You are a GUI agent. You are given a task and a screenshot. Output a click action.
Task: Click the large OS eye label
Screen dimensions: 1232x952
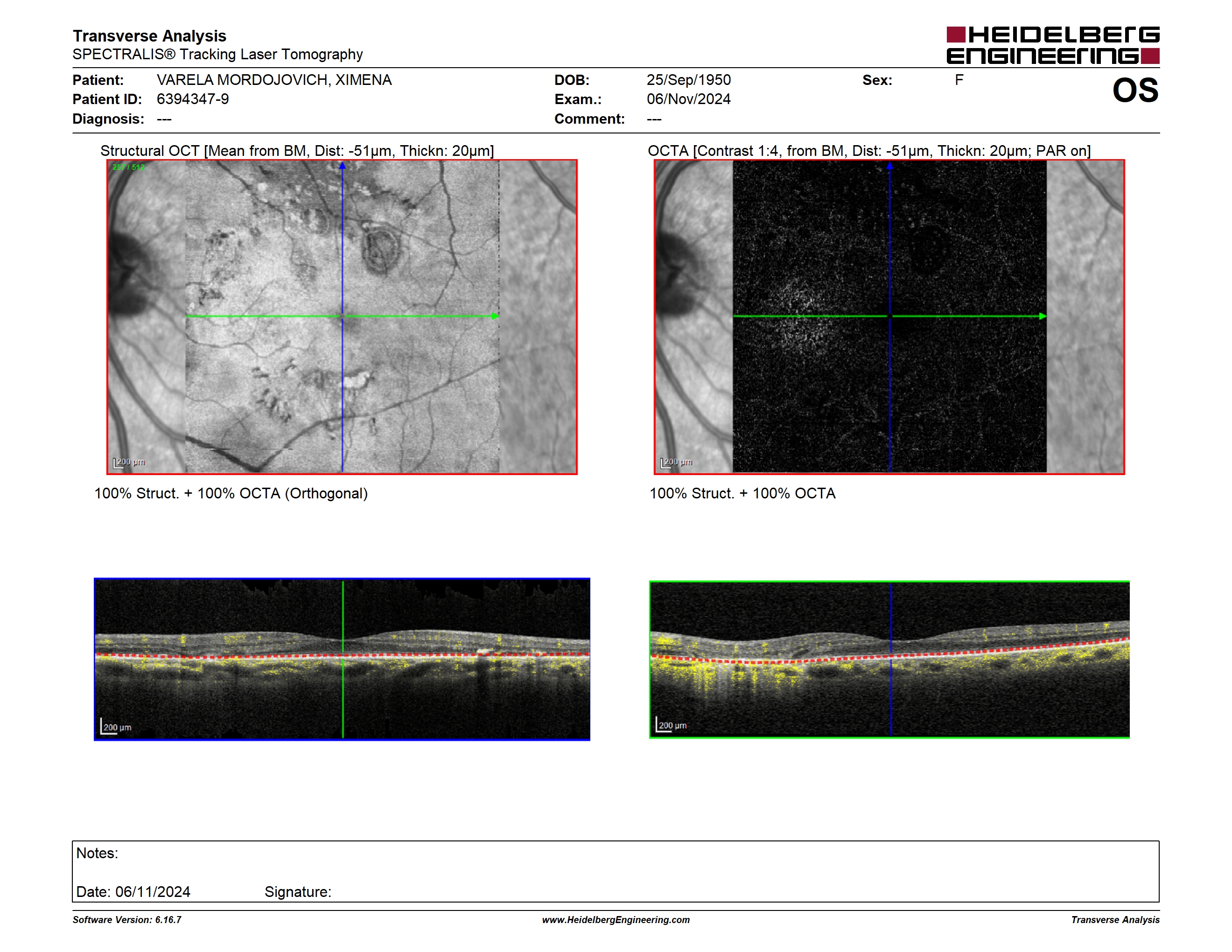(1135, 90)
